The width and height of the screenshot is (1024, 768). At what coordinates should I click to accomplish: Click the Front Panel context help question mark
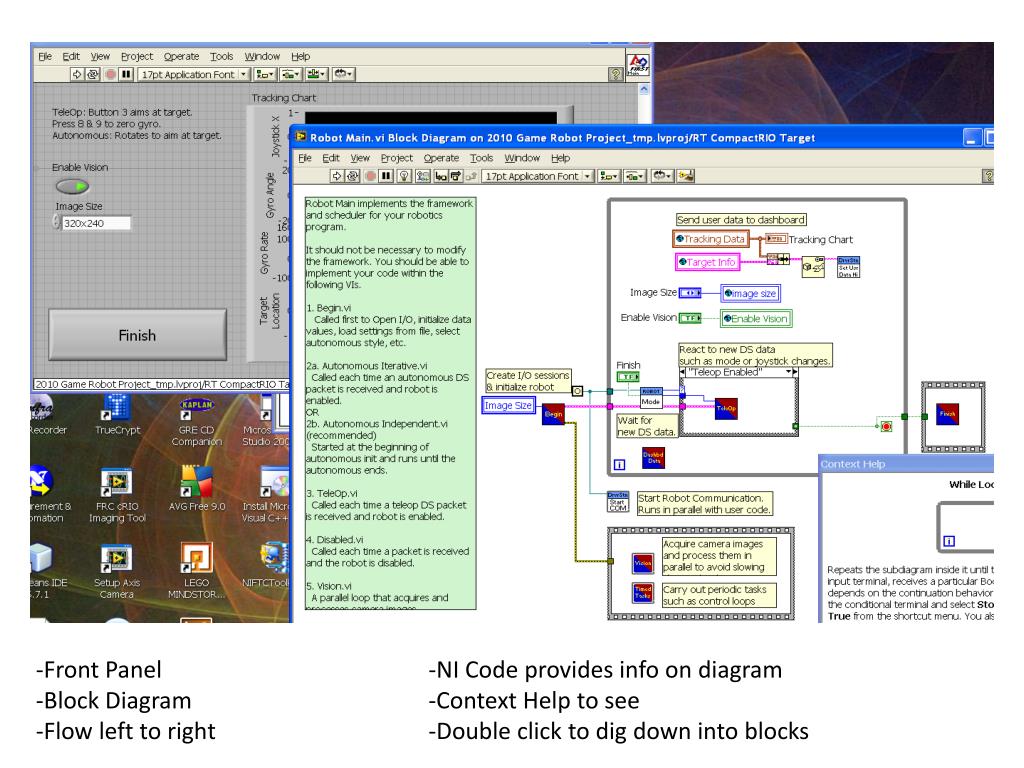[615, 74]
